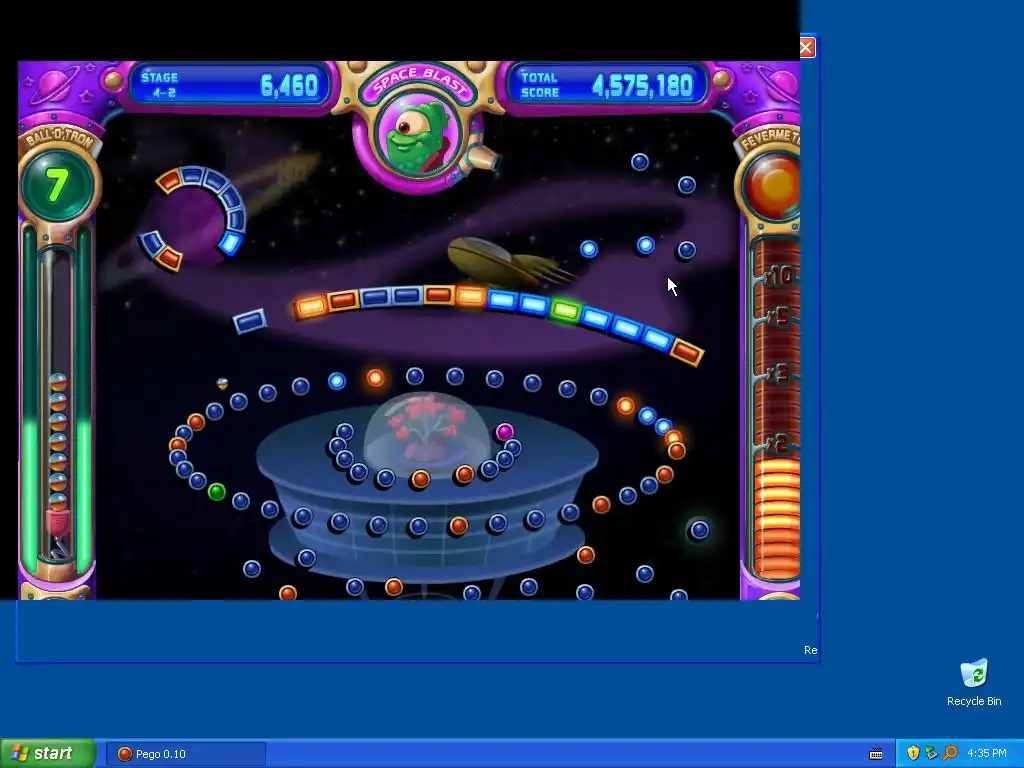
Task: Select the Pego 0.10 taskbar button
Action: (x=185, y=754)
